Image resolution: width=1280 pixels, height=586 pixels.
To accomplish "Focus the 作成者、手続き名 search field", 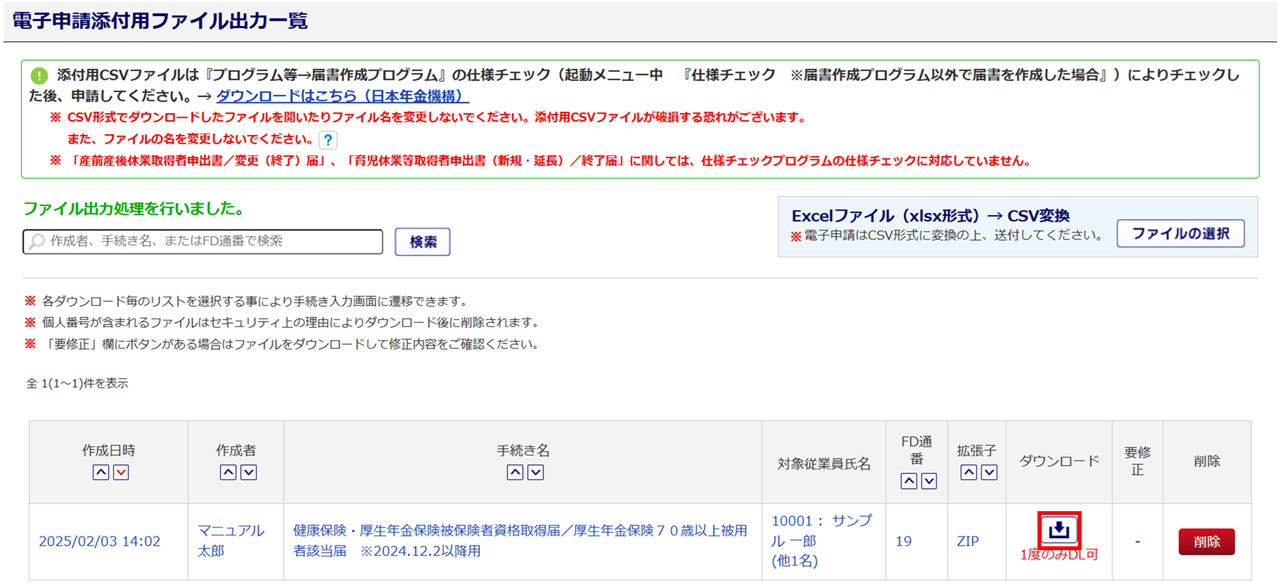I will [203, 242].
